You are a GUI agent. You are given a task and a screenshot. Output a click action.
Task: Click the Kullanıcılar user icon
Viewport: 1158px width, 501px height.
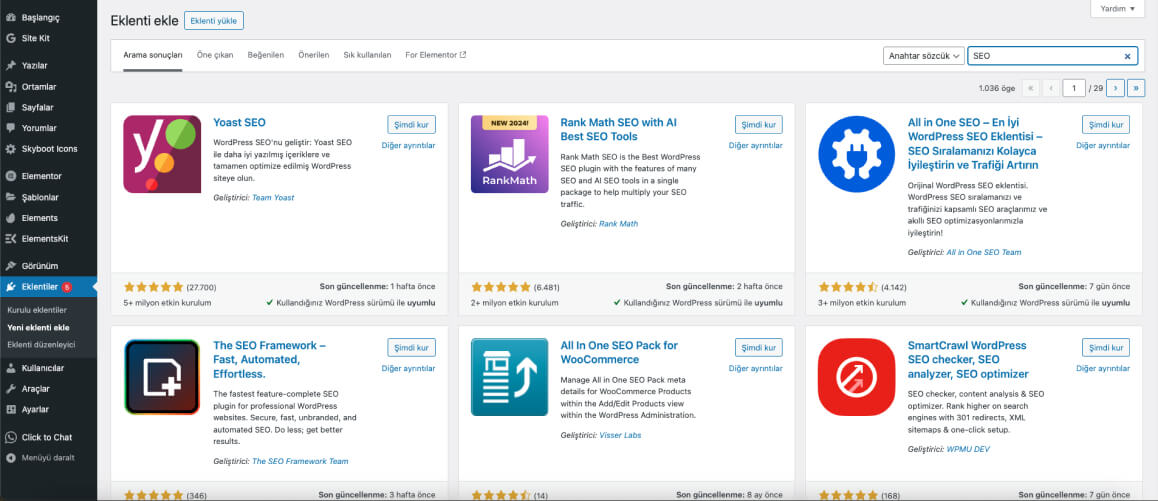(x=10, y=368)
